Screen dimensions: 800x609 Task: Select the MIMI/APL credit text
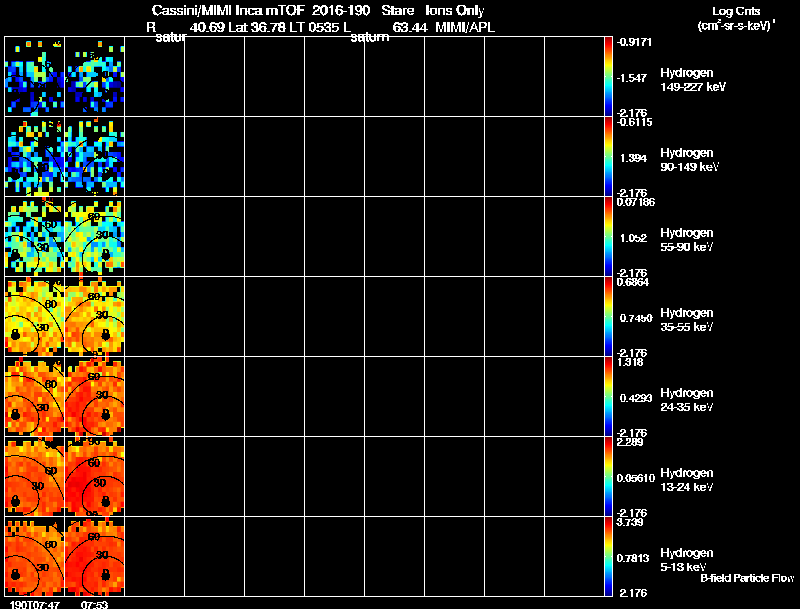pos(465,28)
